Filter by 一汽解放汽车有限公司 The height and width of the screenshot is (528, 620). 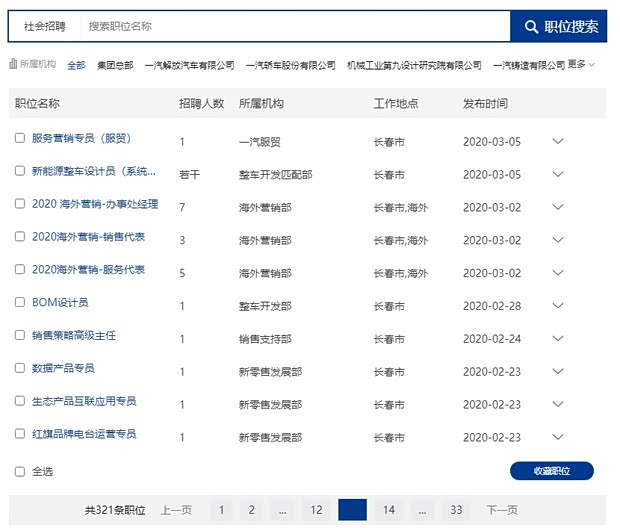(189, 65)
